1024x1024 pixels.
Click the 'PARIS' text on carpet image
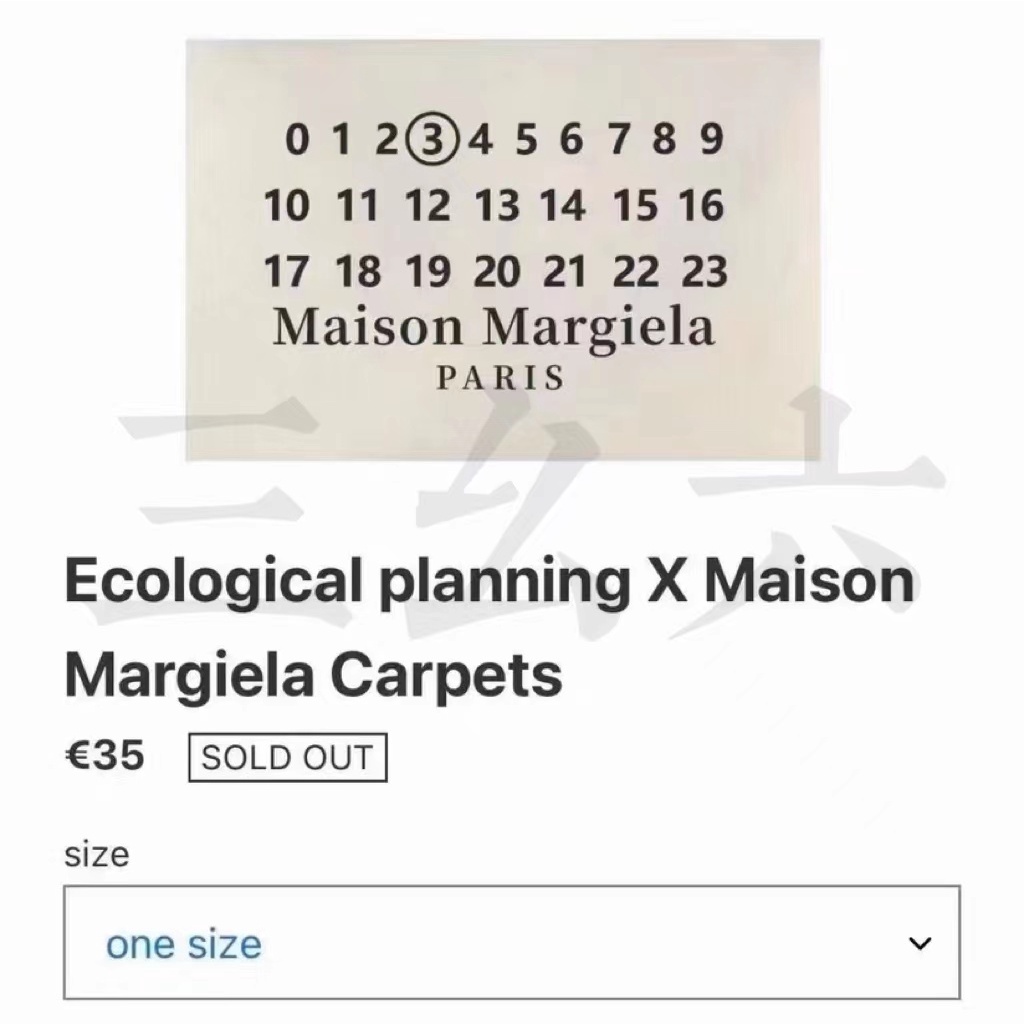pyautogui.click(x=500, y=378)
